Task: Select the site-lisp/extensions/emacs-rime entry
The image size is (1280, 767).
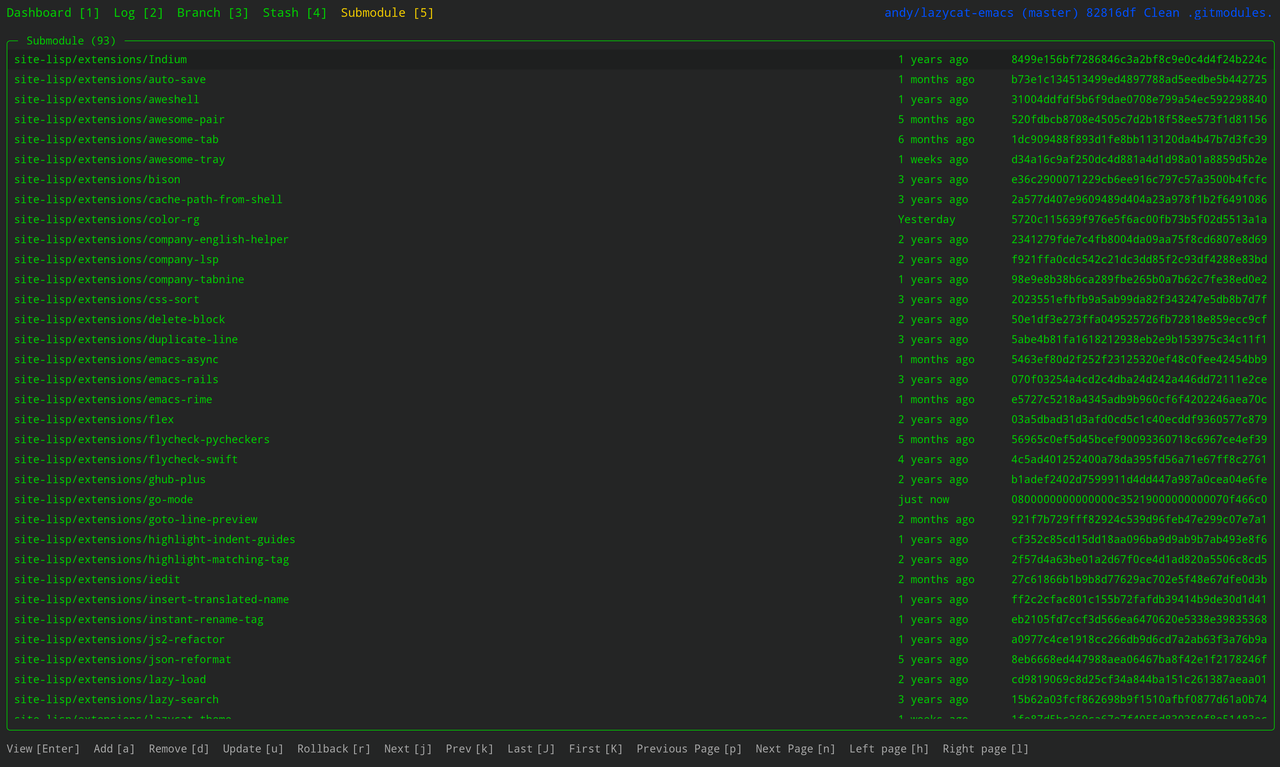Action: tap(105, 399)
